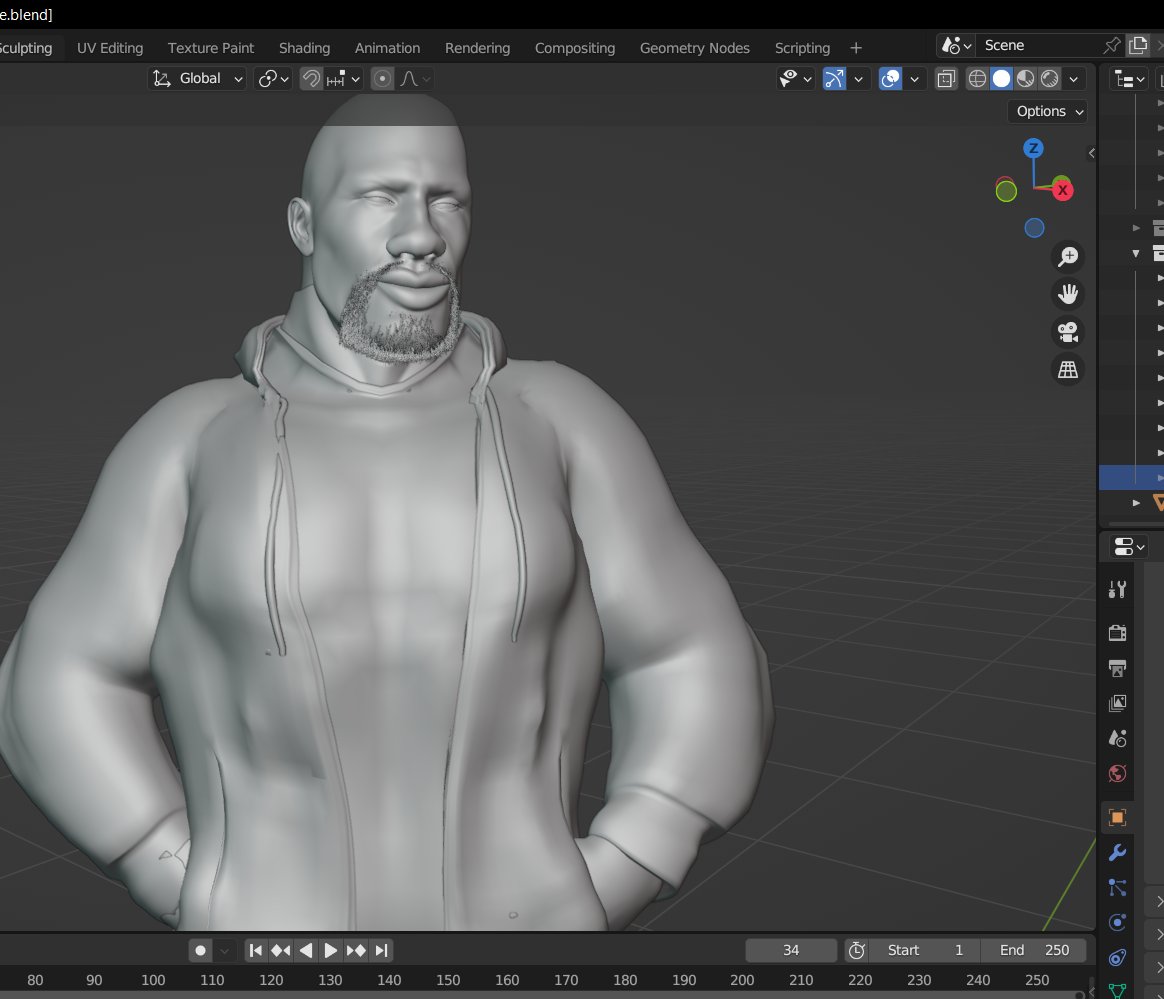
Task: Play the animation forward
Action: (x=330, y=950)
